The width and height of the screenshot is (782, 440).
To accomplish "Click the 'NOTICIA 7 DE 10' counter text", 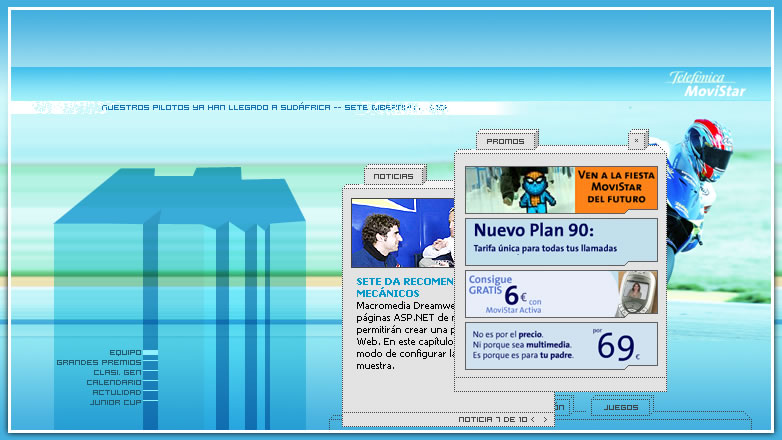I will (x=493, y=420).
